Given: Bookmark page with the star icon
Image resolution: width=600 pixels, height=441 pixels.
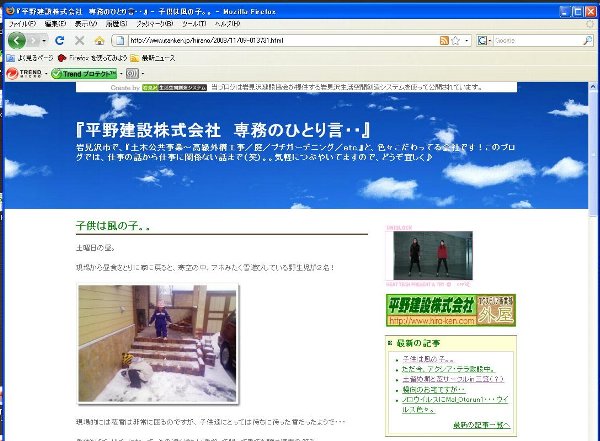Looking at the screenshot, I should pyautogui.click(x=455, y=40).
